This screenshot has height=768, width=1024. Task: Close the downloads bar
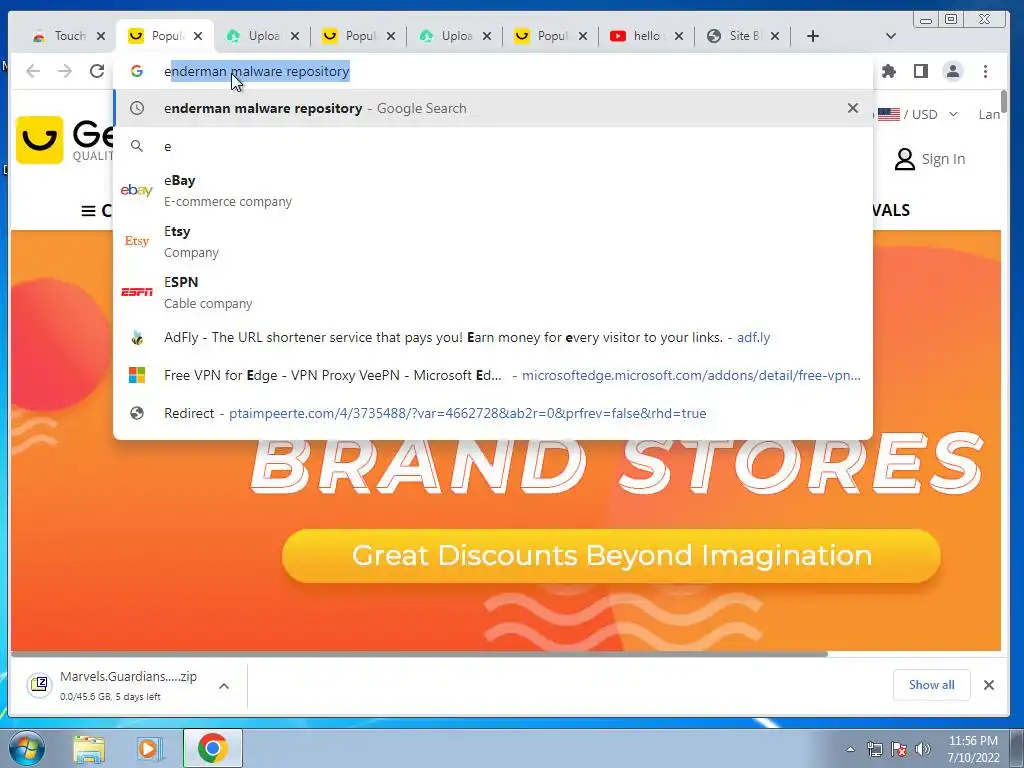(x=989, y=685)
